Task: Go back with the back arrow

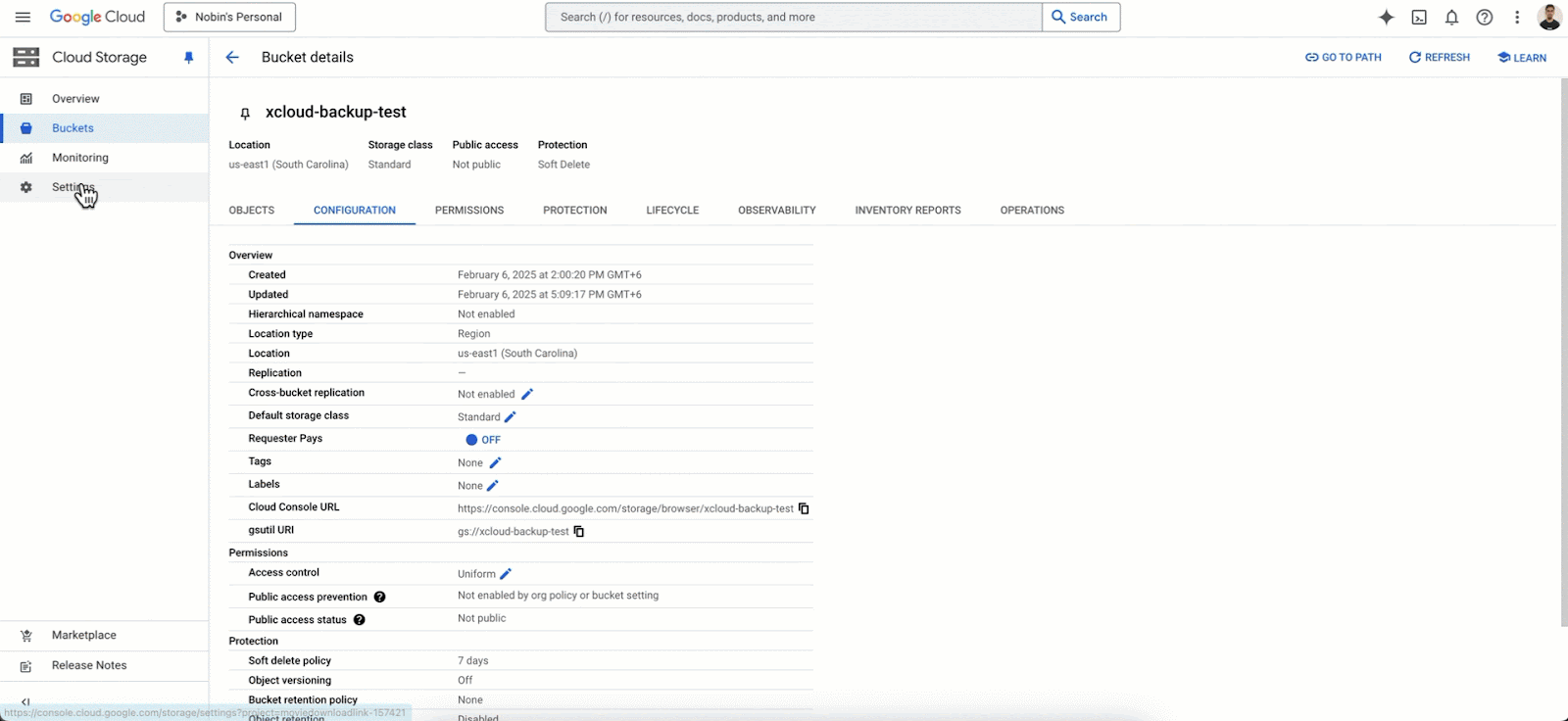Action: click(x=232, y=57)
